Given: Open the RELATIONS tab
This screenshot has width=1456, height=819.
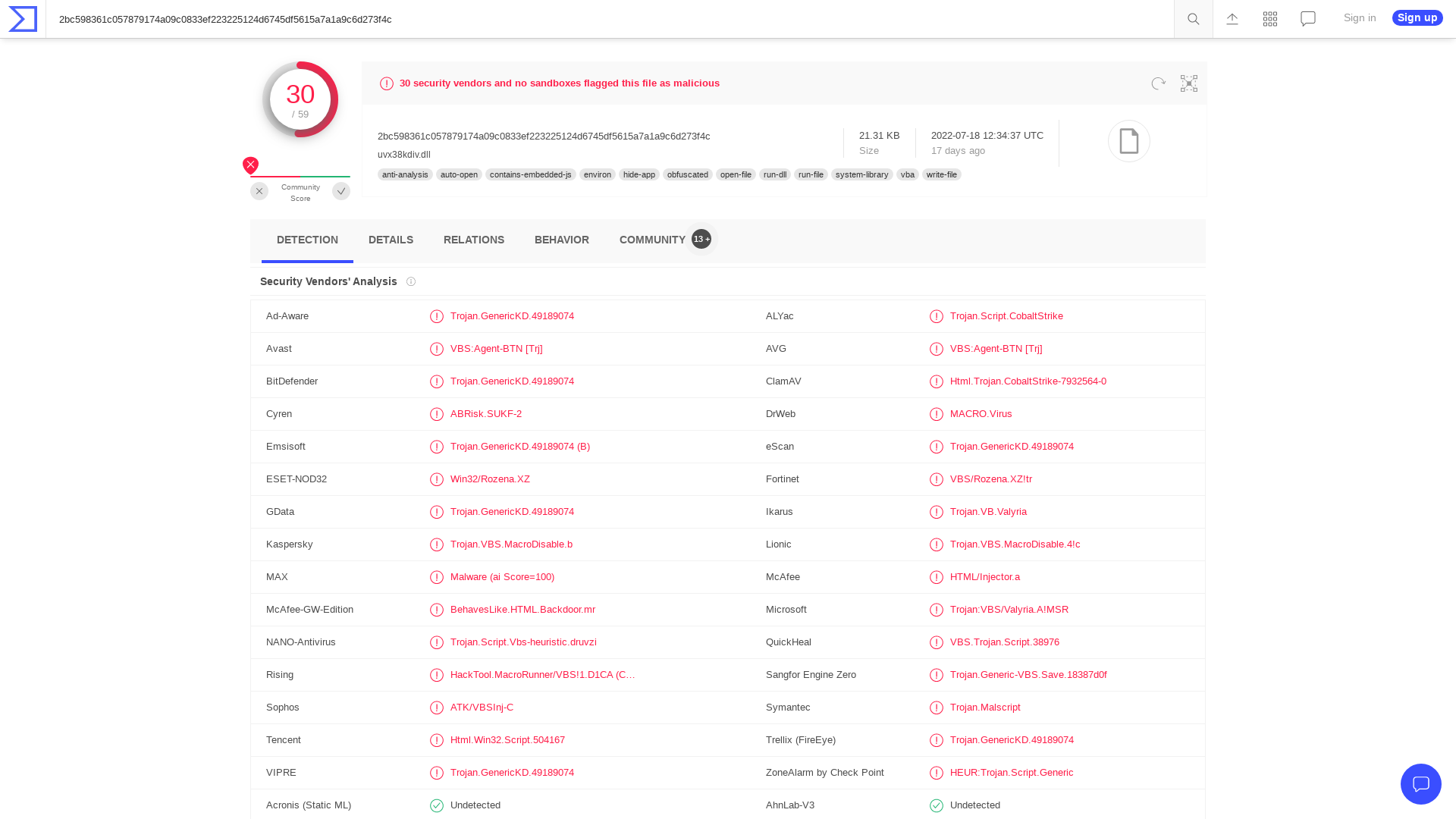Looking at the screenshot, I should point(473,240).
